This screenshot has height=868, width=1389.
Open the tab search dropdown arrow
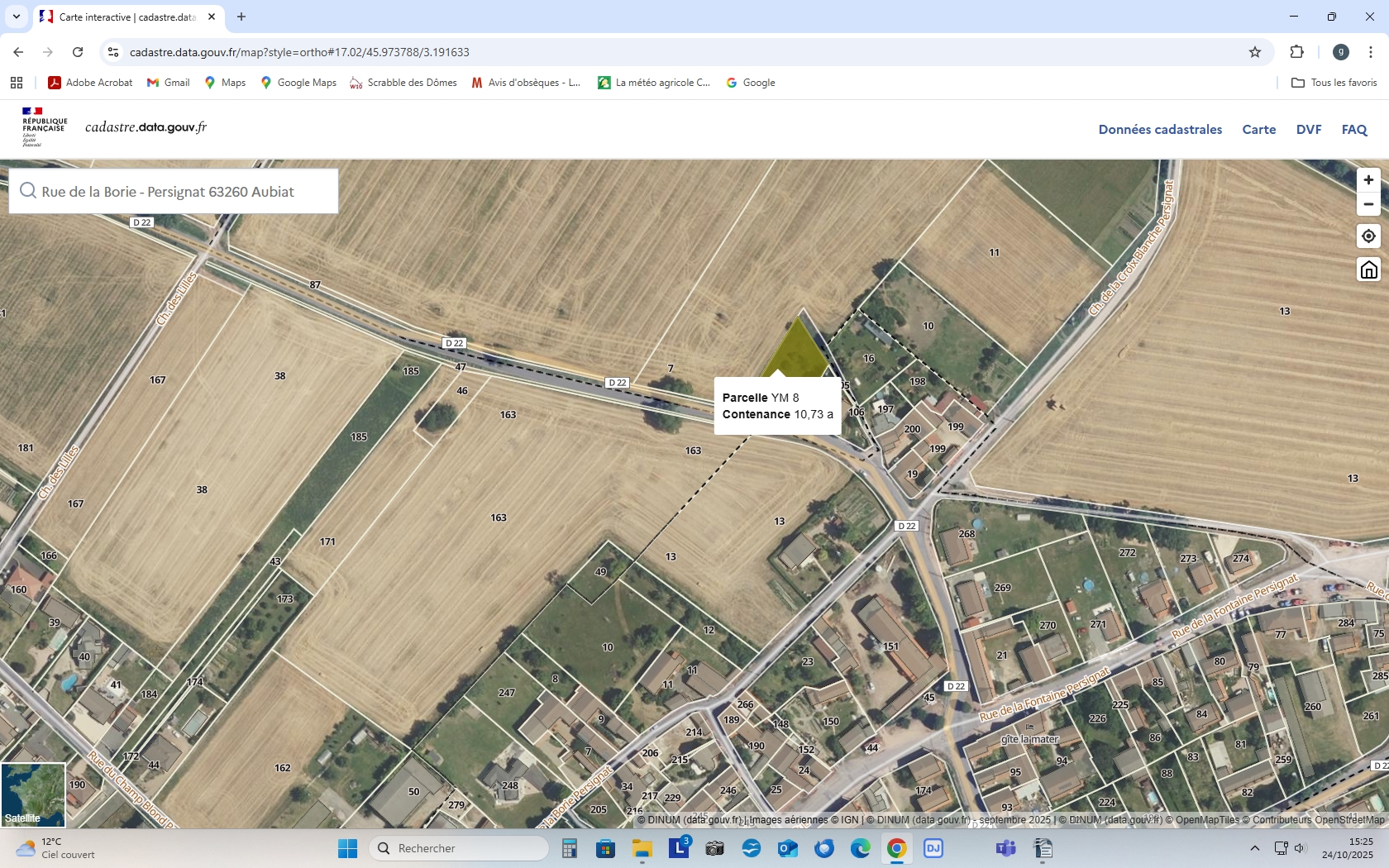16,17
